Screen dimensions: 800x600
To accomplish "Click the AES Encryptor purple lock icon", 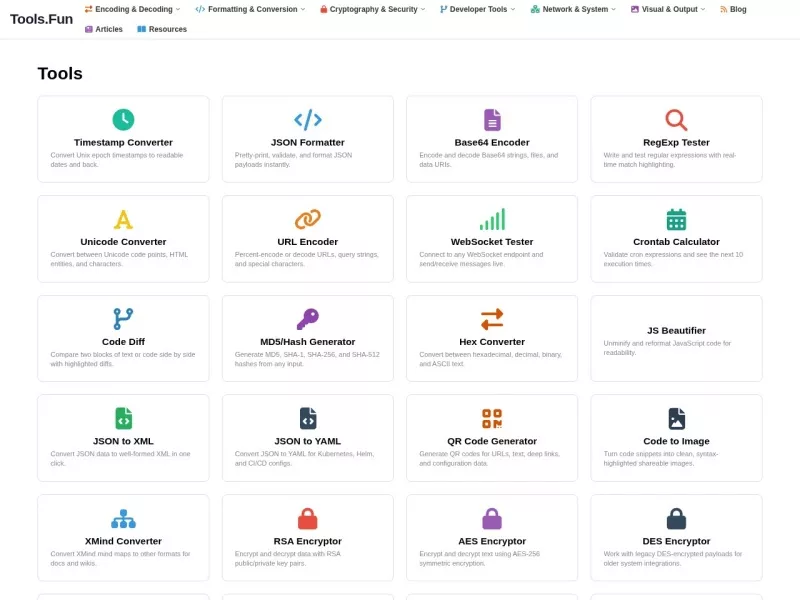I will click(x=492, y=518).
